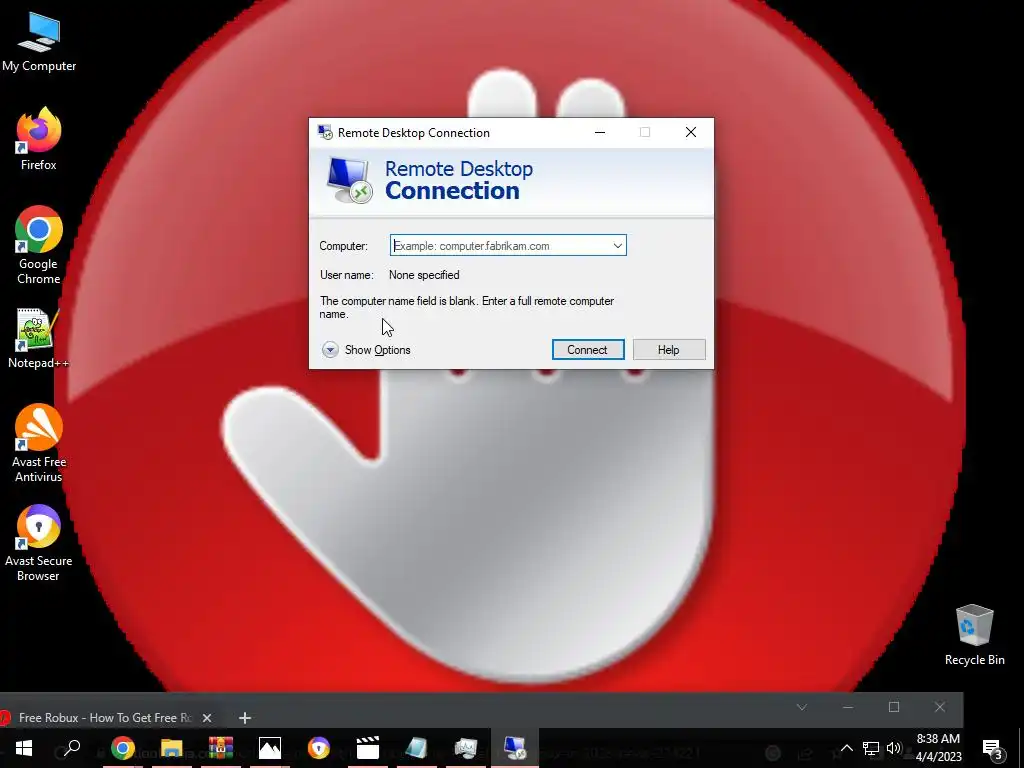The height and width of the screenshot is (768, 1024).
Task: Open the Photos app in taskbar
Action: pos(270,748)
